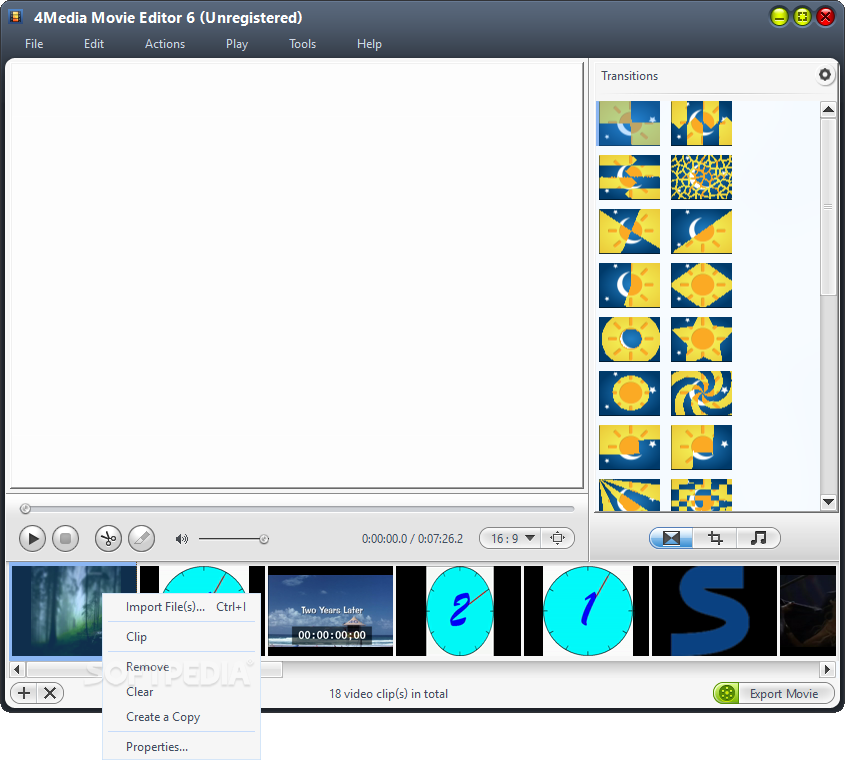845x760 pixels.
Task: Click the Export Movie button
Action: point(774,693)
